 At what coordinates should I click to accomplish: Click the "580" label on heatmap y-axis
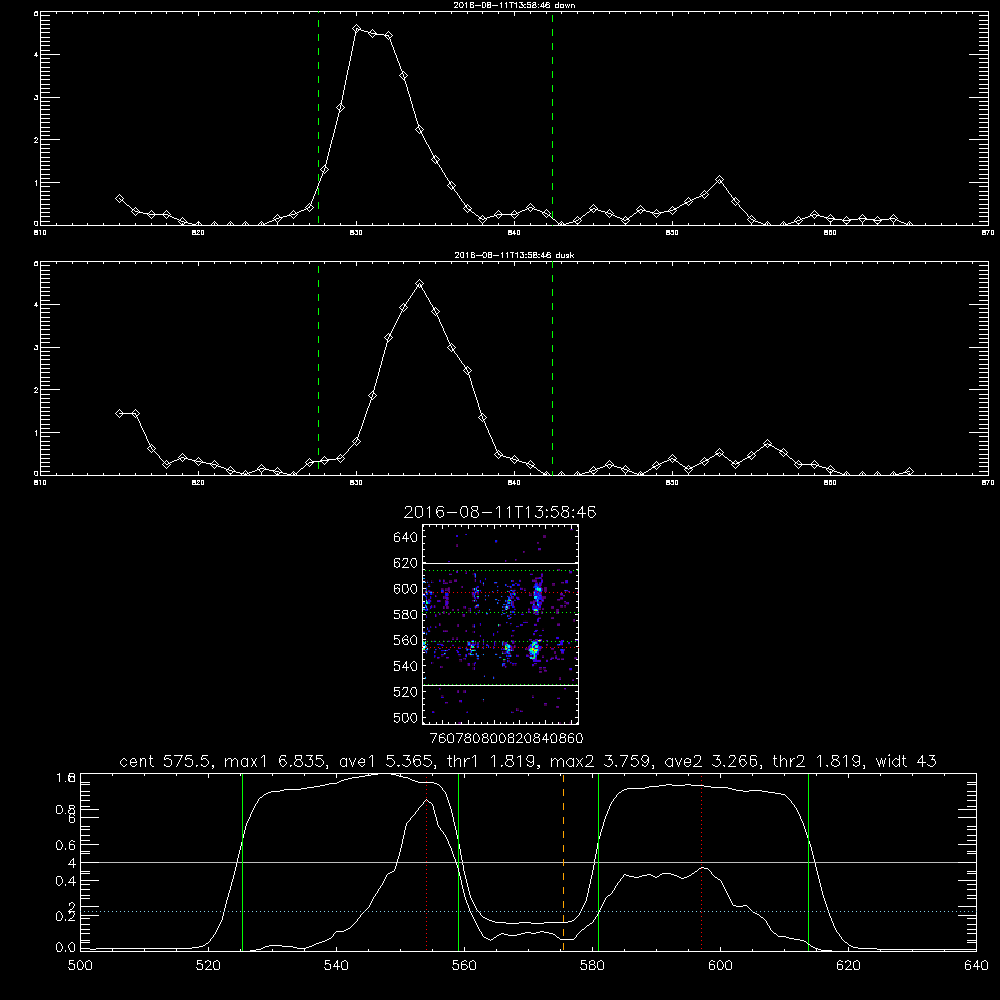[x=406, y=615]
